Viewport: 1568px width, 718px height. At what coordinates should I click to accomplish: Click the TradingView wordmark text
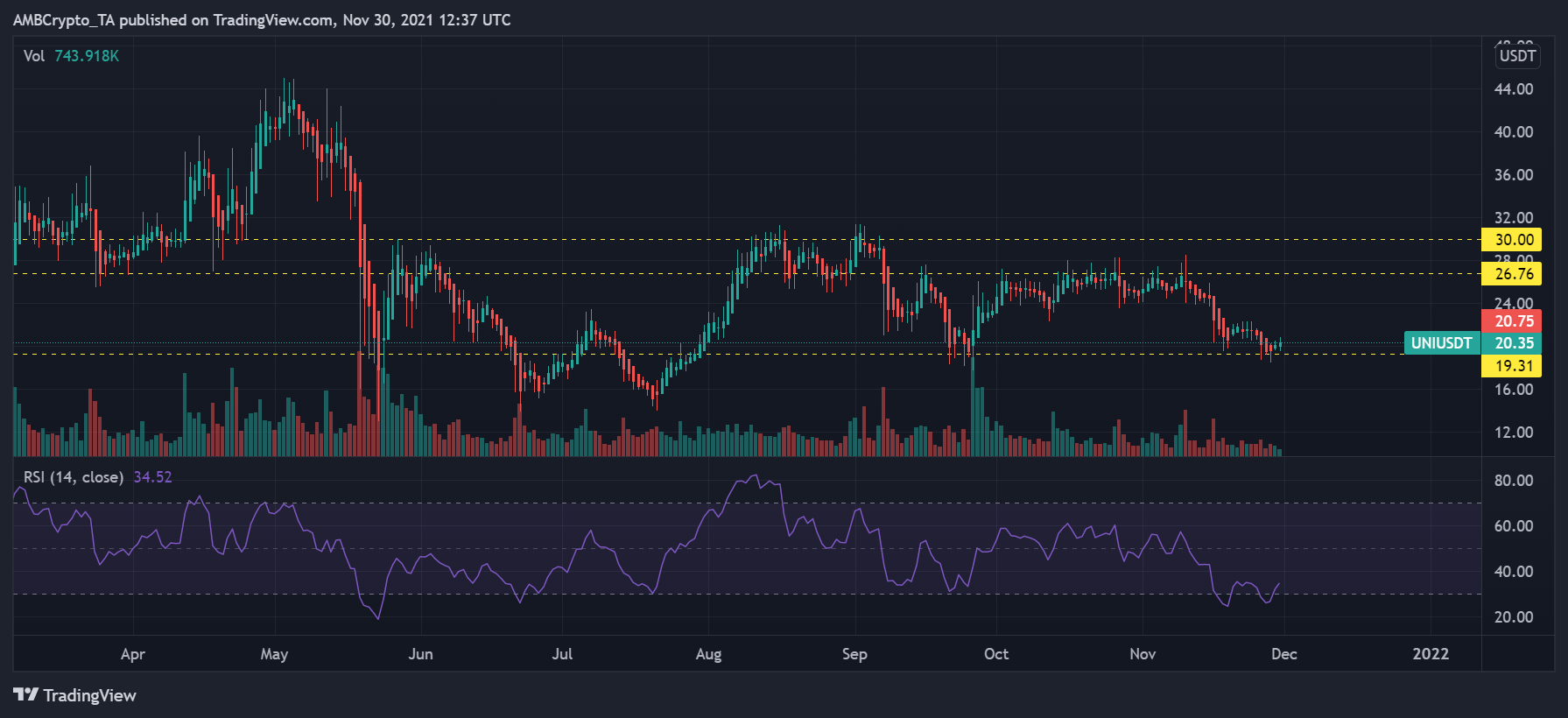89,695
